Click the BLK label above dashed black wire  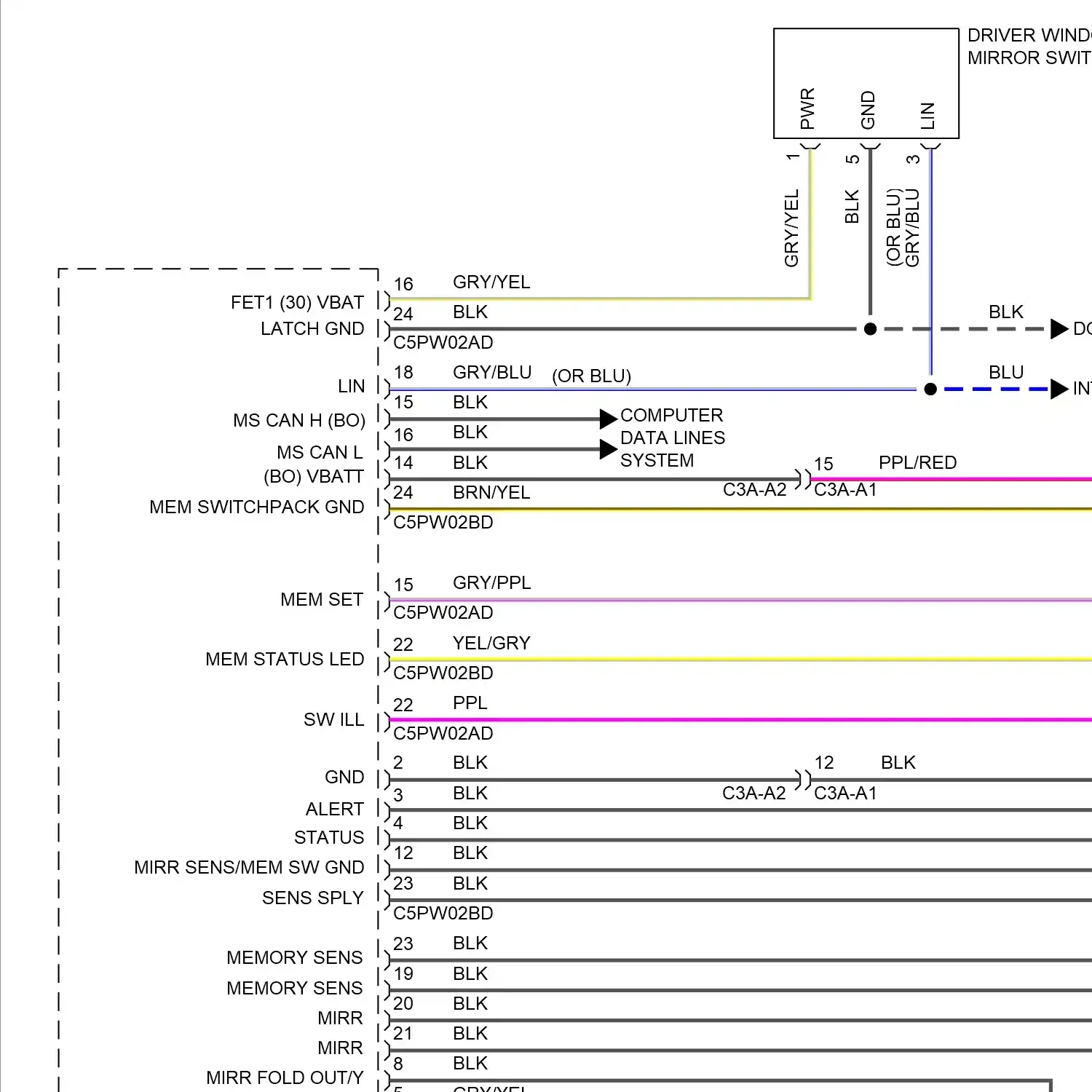[1006, 312]
